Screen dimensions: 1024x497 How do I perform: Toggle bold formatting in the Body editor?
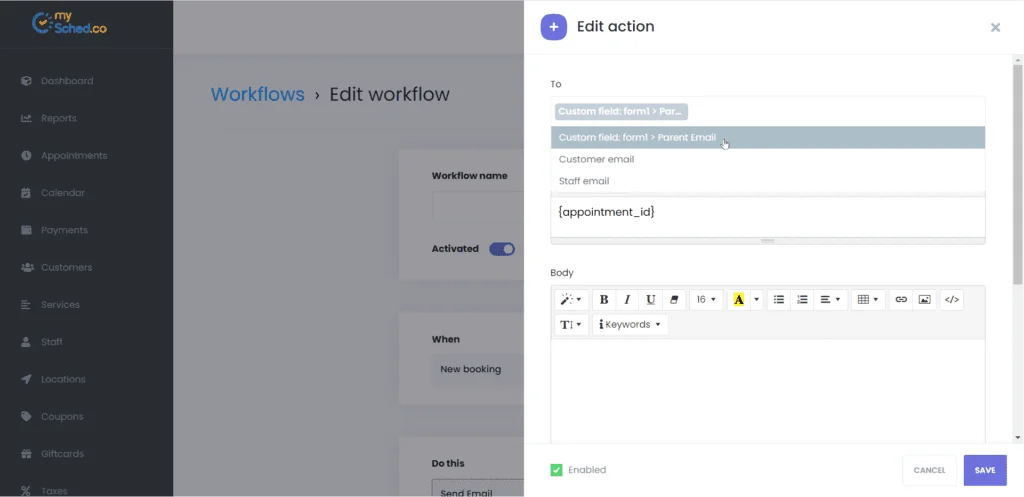pyautogui.click(x=604, y=300)
